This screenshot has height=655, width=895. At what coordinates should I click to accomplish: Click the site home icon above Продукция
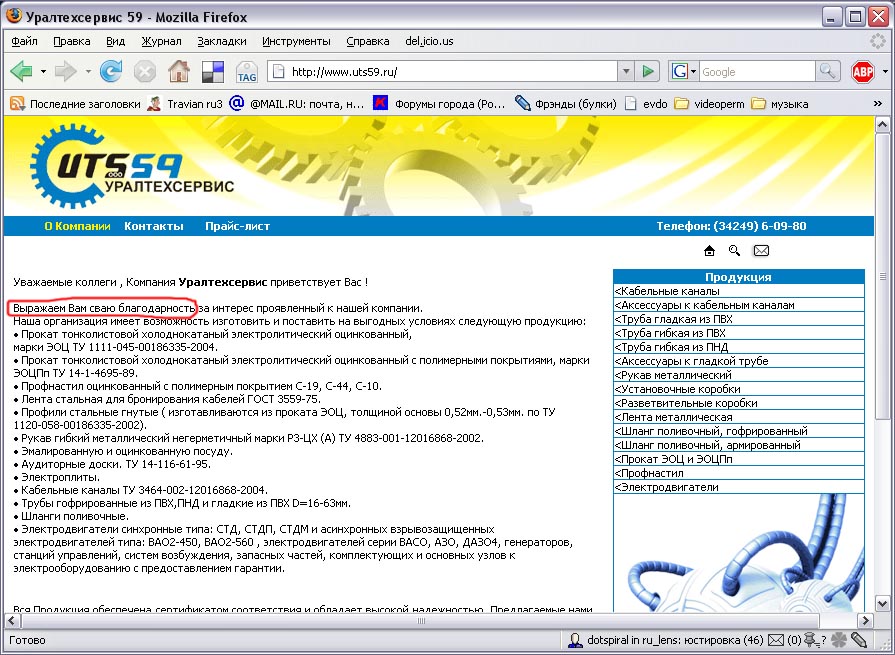(x=709, y=250)
